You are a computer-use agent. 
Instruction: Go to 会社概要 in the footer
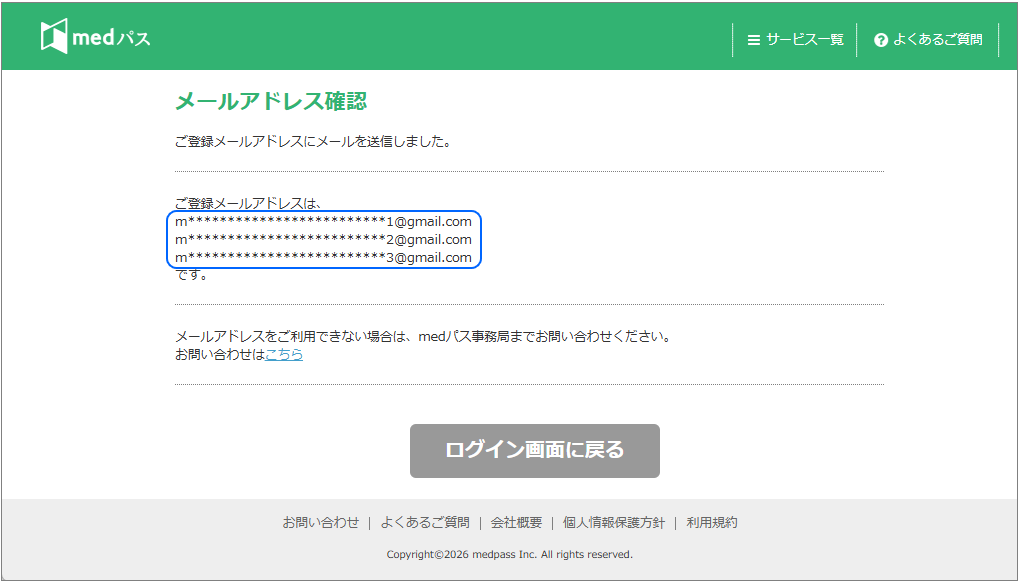[516, 522]
